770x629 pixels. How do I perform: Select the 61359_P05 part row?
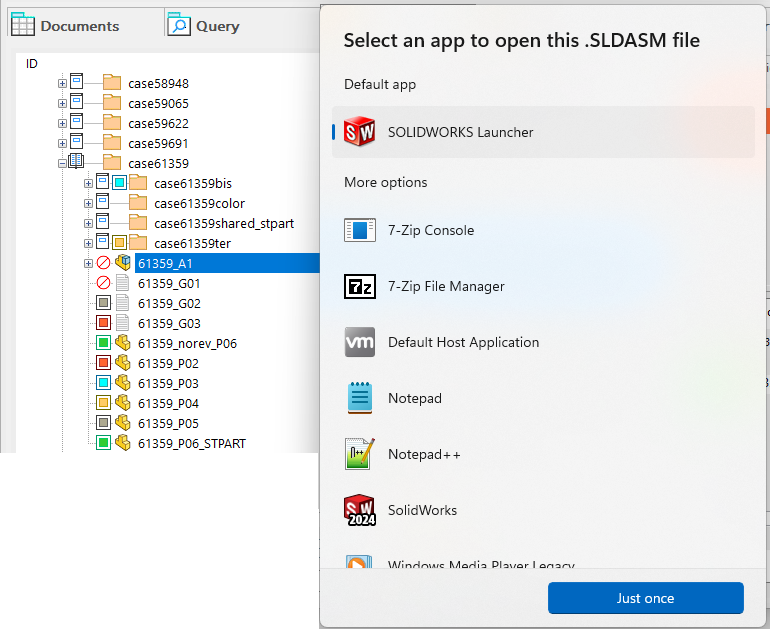[x=168, y=424]
